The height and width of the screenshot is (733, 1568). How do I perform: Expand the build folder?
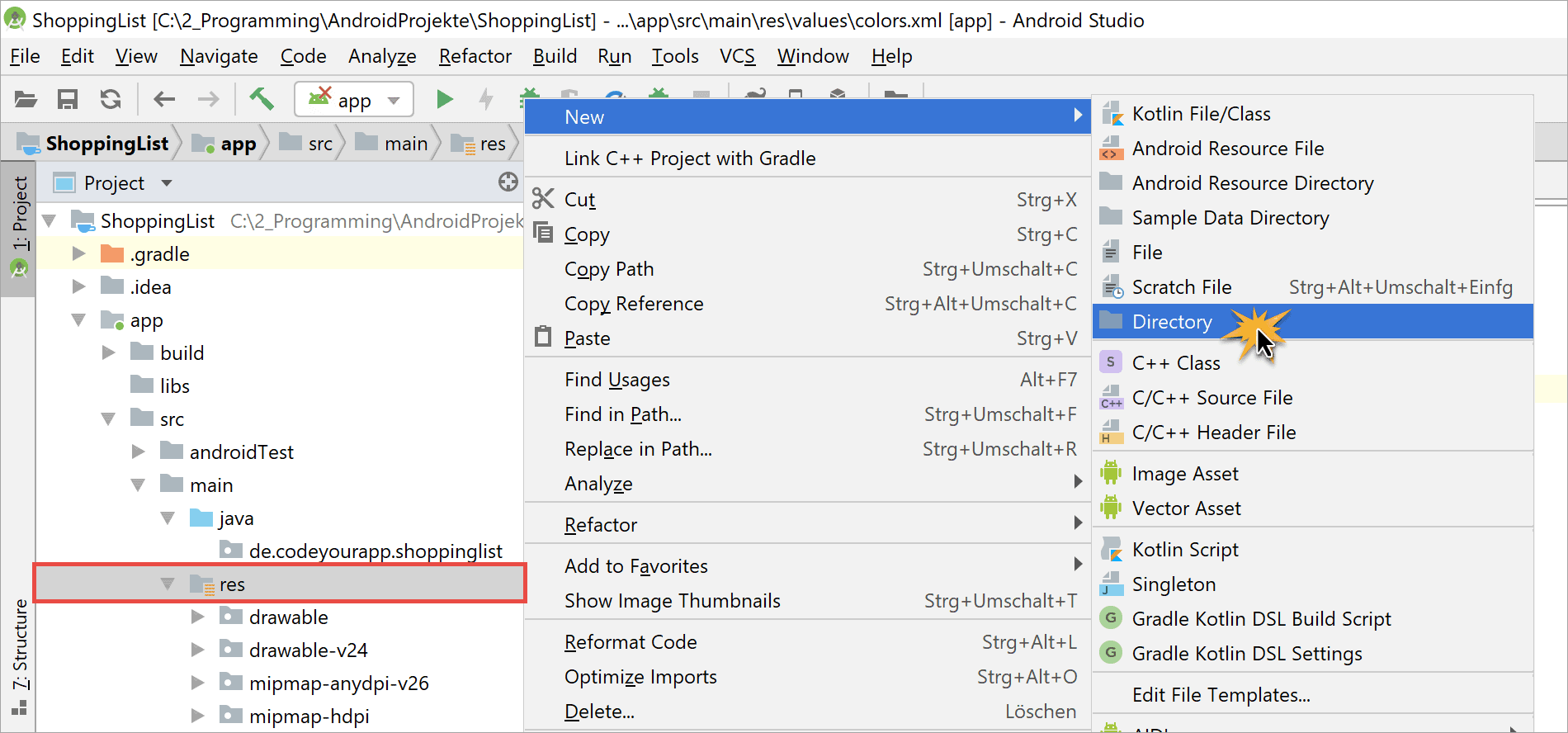(109, 352)
